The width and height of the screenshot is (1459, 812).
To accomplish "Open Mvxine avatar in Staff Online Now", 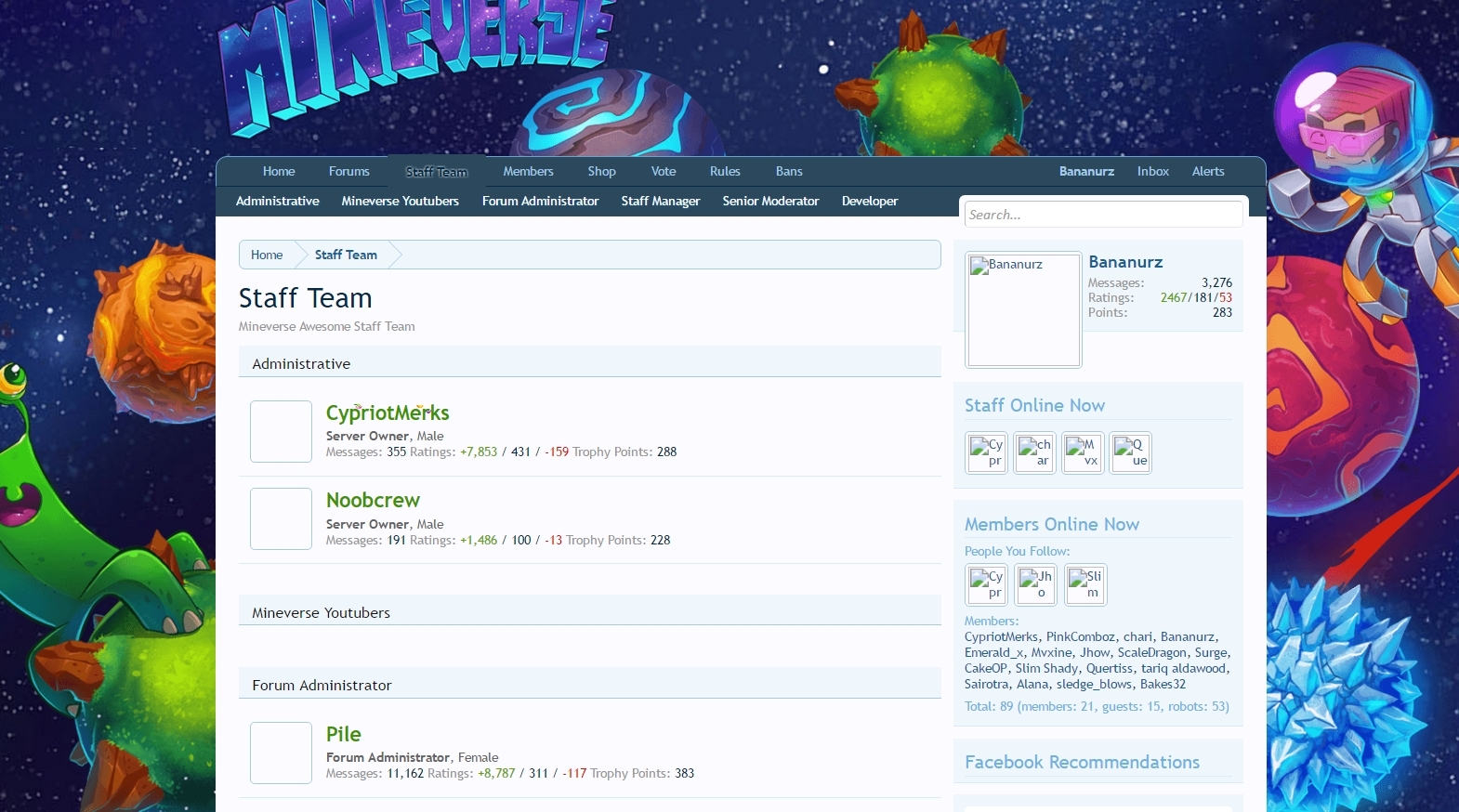I will coord(1083,452).
